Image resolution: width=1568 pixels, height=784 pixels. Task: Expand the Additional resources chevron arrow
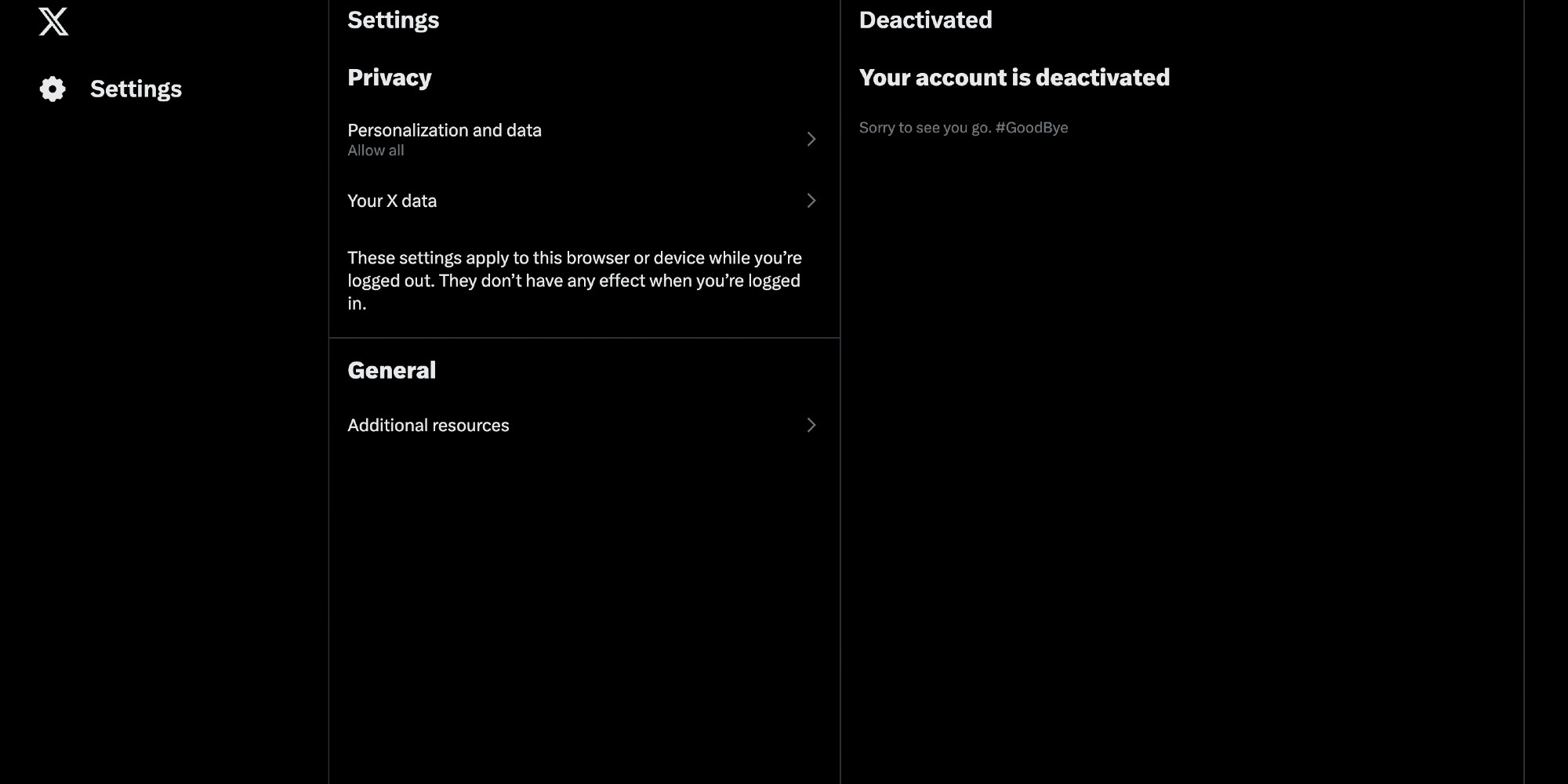point(811,425)
